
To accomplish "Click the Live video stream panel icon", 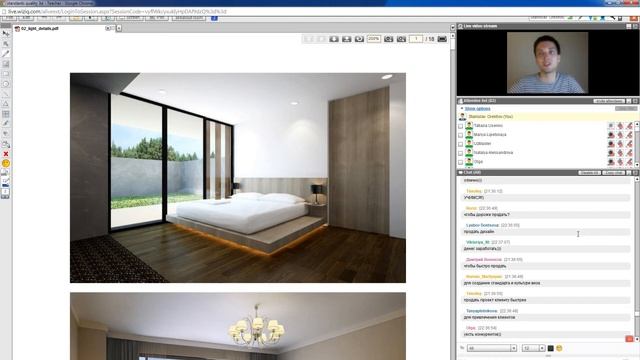I will [x=461, y=26].
